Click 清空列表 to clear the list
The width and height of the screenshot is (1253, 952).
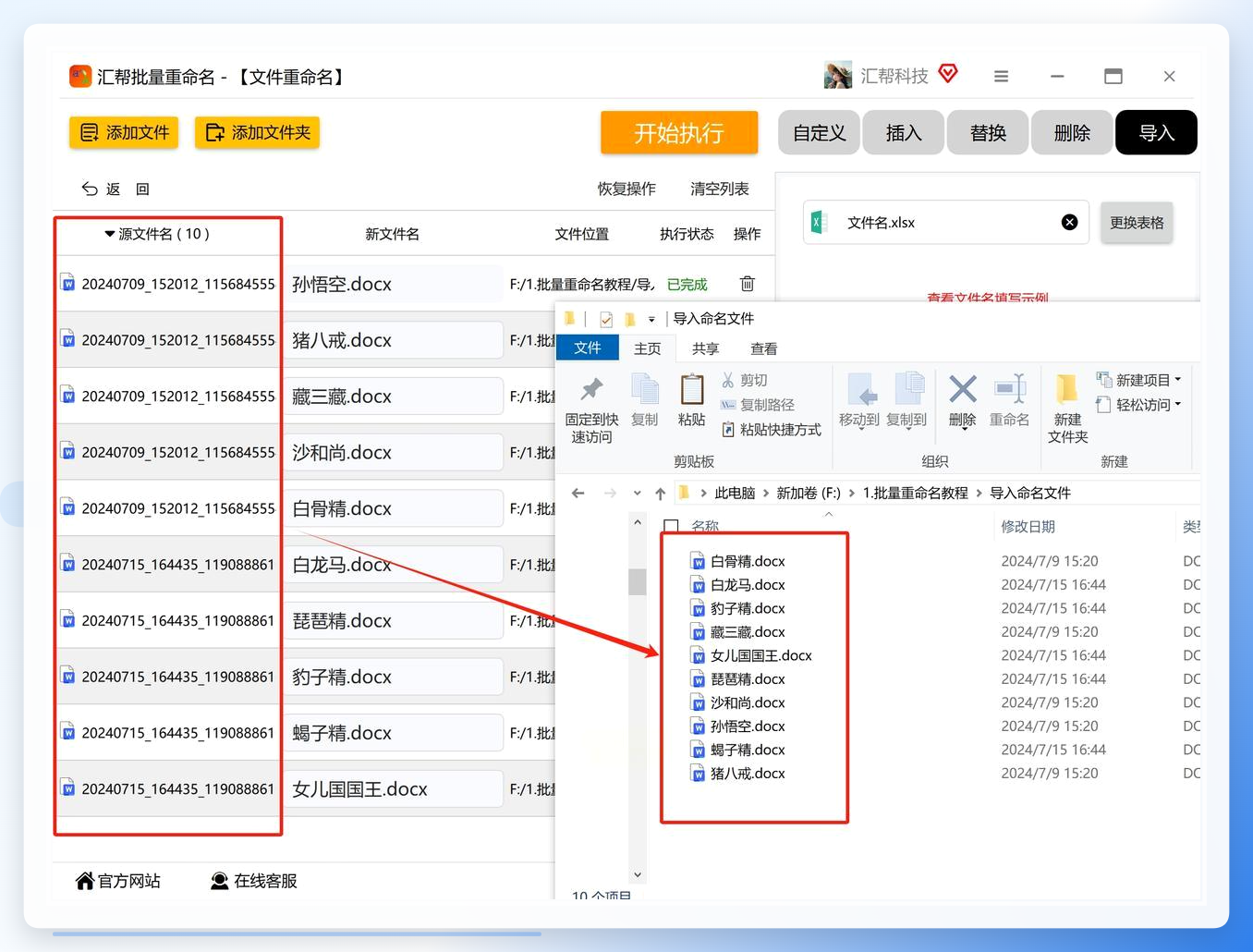[x=720, y=189]
